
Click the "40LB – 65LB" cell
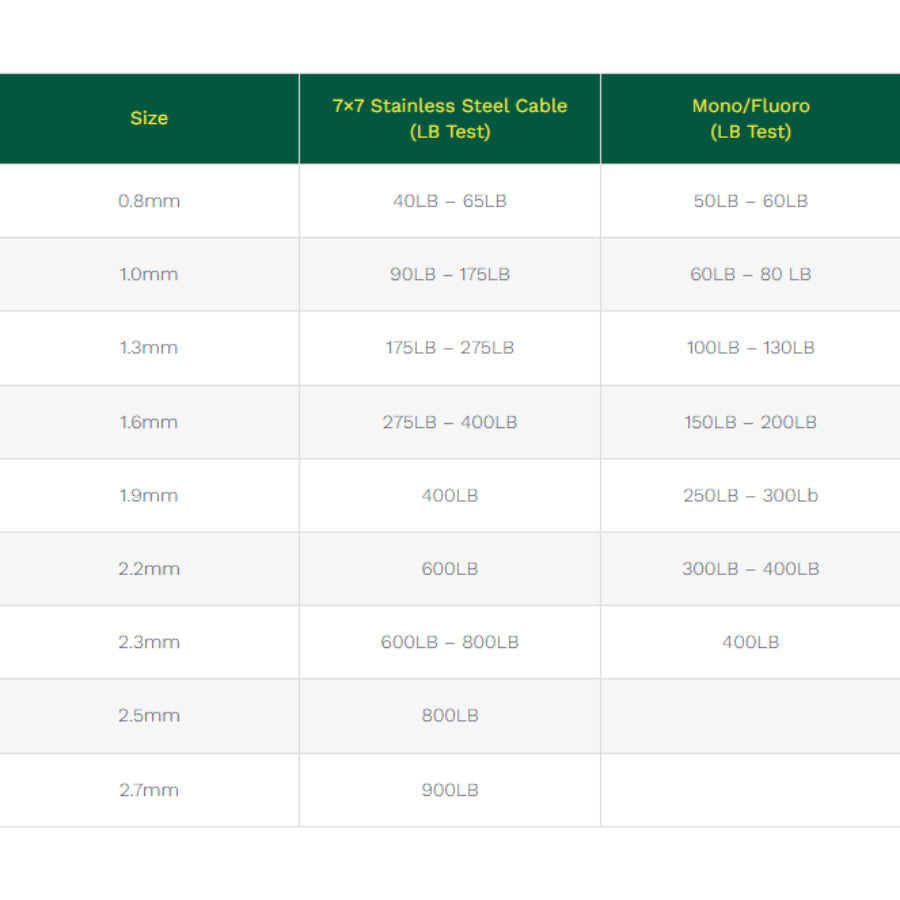coord(450,201)
